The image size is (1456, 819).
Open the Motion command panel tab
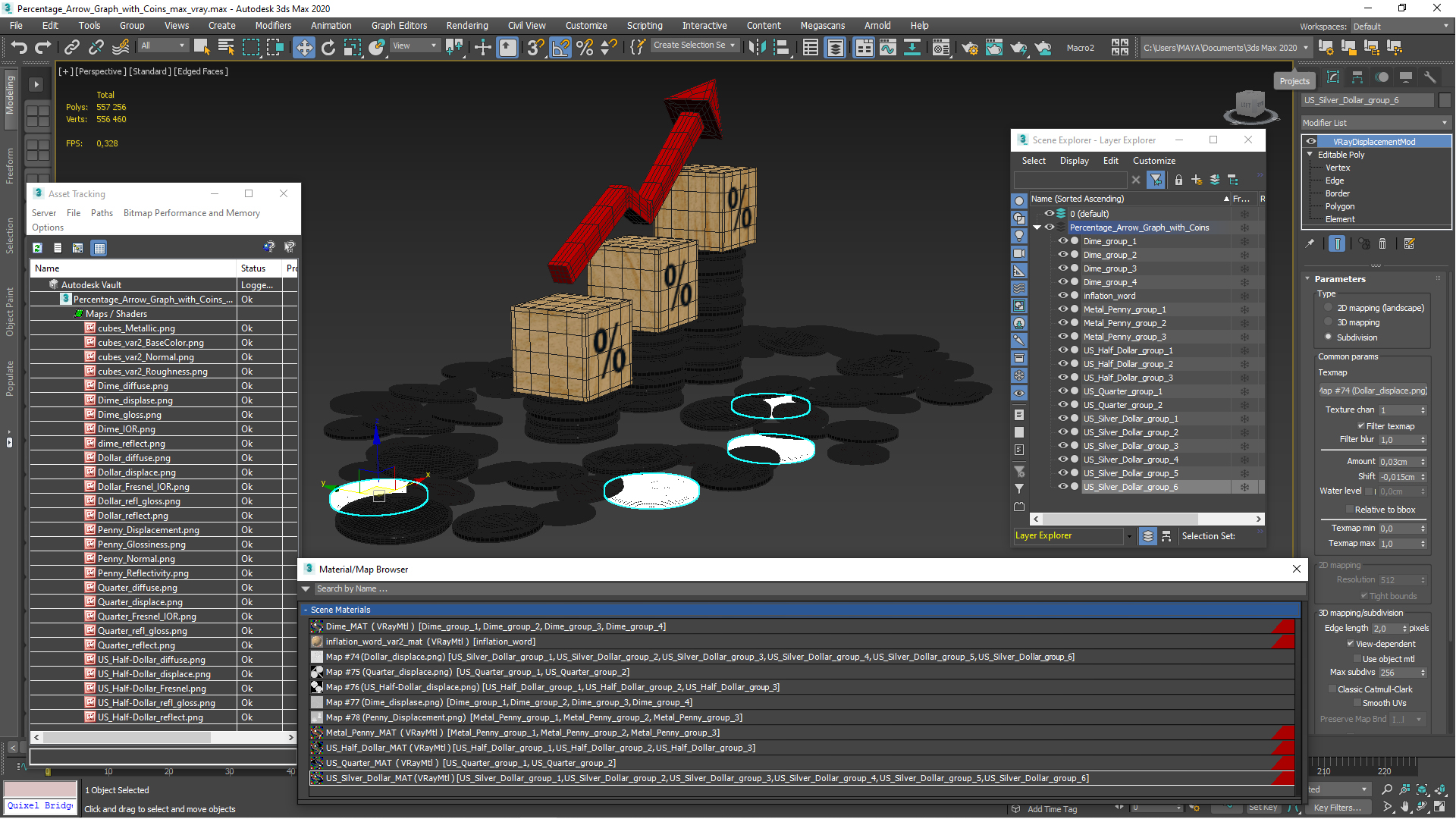[x=1382, y=77]
